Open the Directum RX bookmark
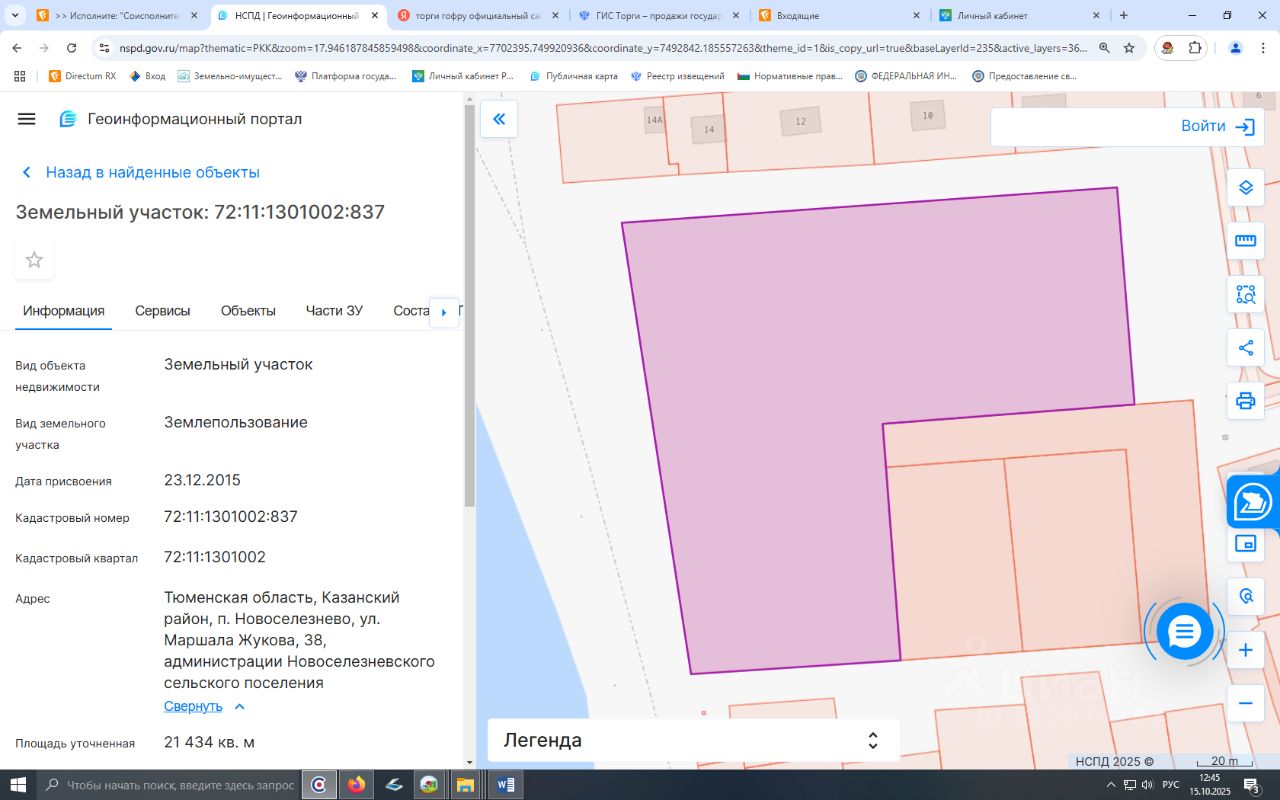This screenshot has height=800, width=1280. (82, 76)
